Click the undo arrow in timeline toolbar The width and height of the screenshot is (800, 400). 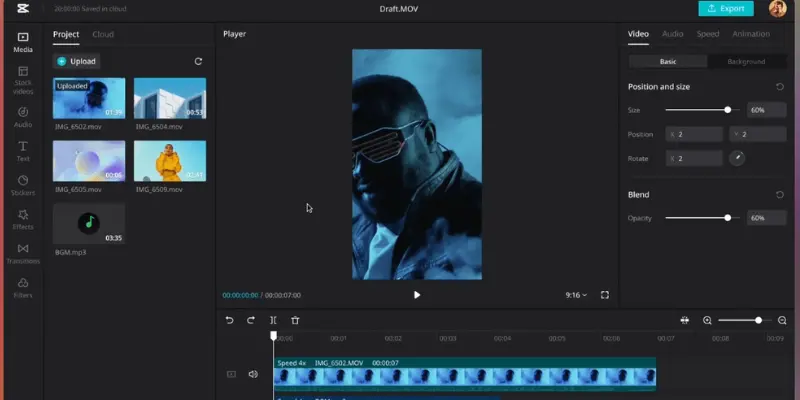tap(229, 320)
